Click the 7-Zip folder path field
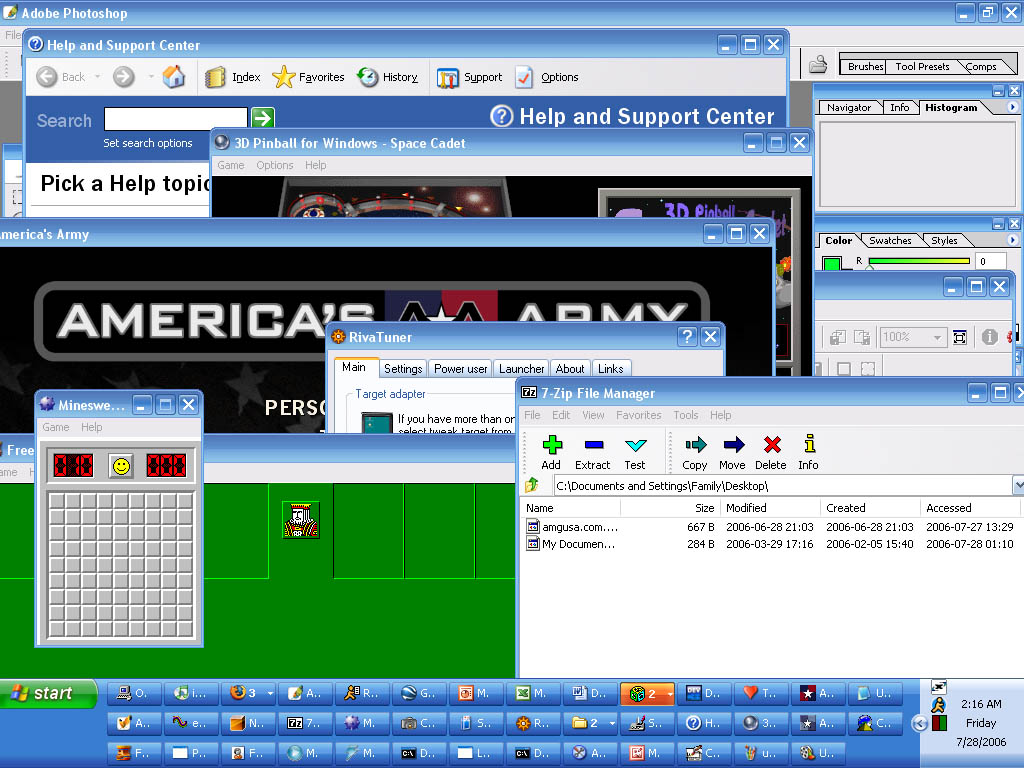The width and height of the screenshot is (1024, 768). click(x=782, y=485)
